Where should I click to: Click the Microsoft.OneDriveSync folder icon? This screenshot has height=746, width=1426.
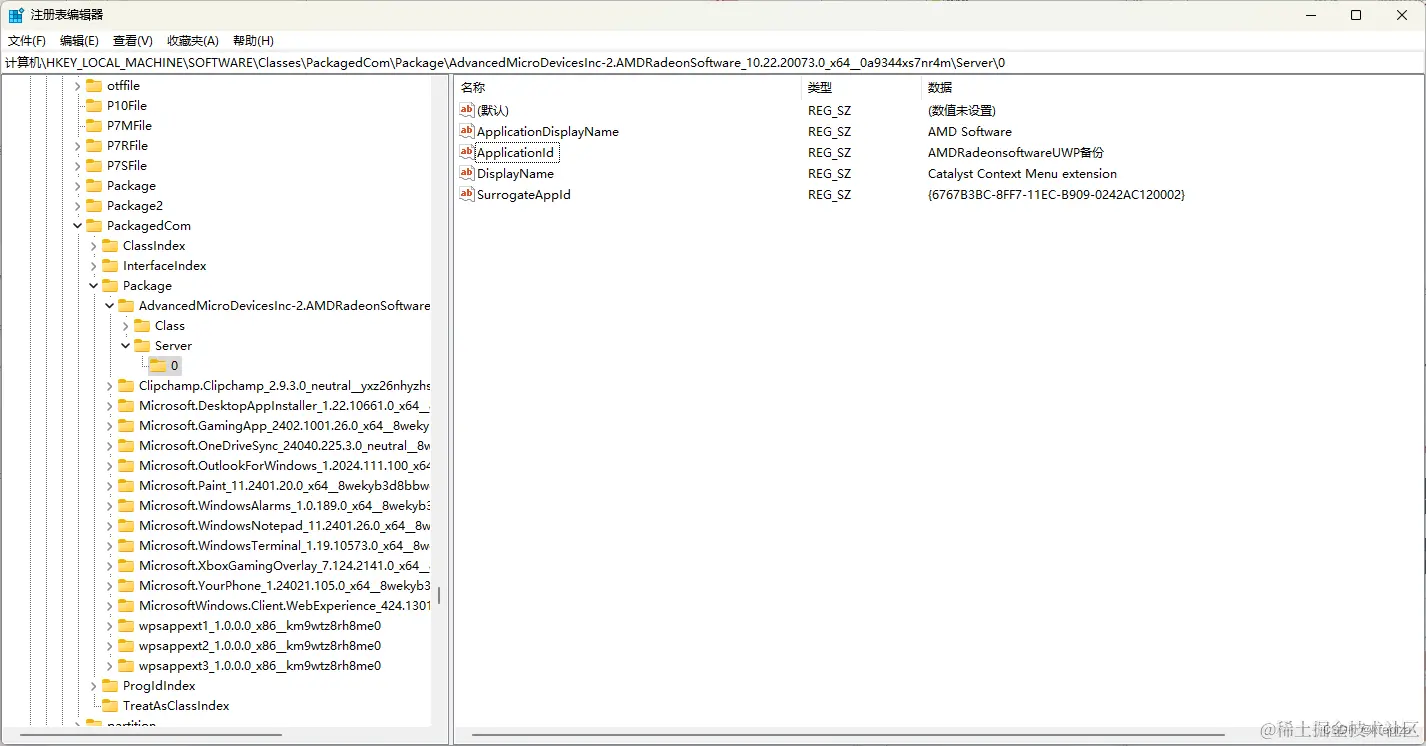(126, 446)
